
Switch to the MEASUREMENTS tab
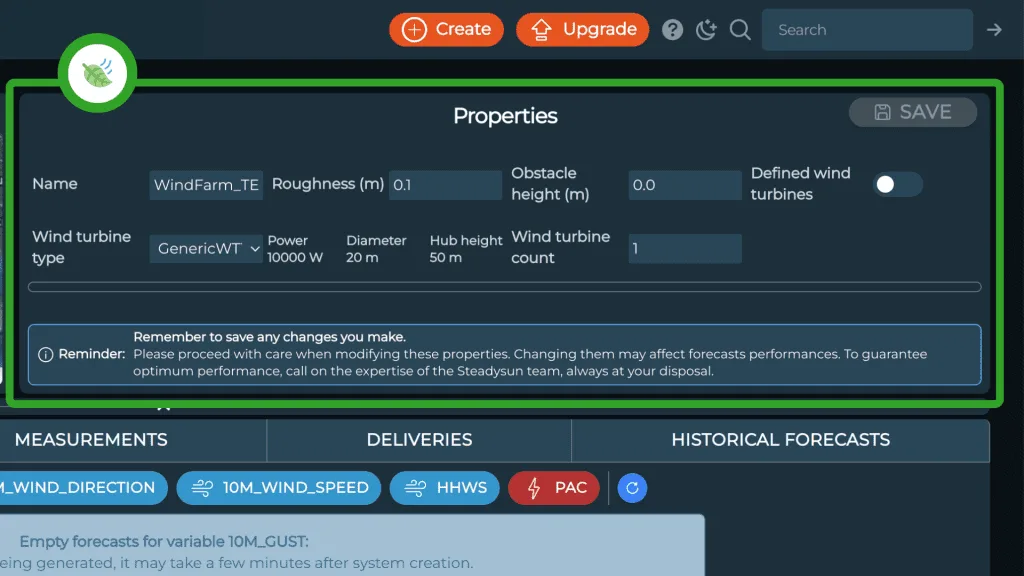coord(91,440)
